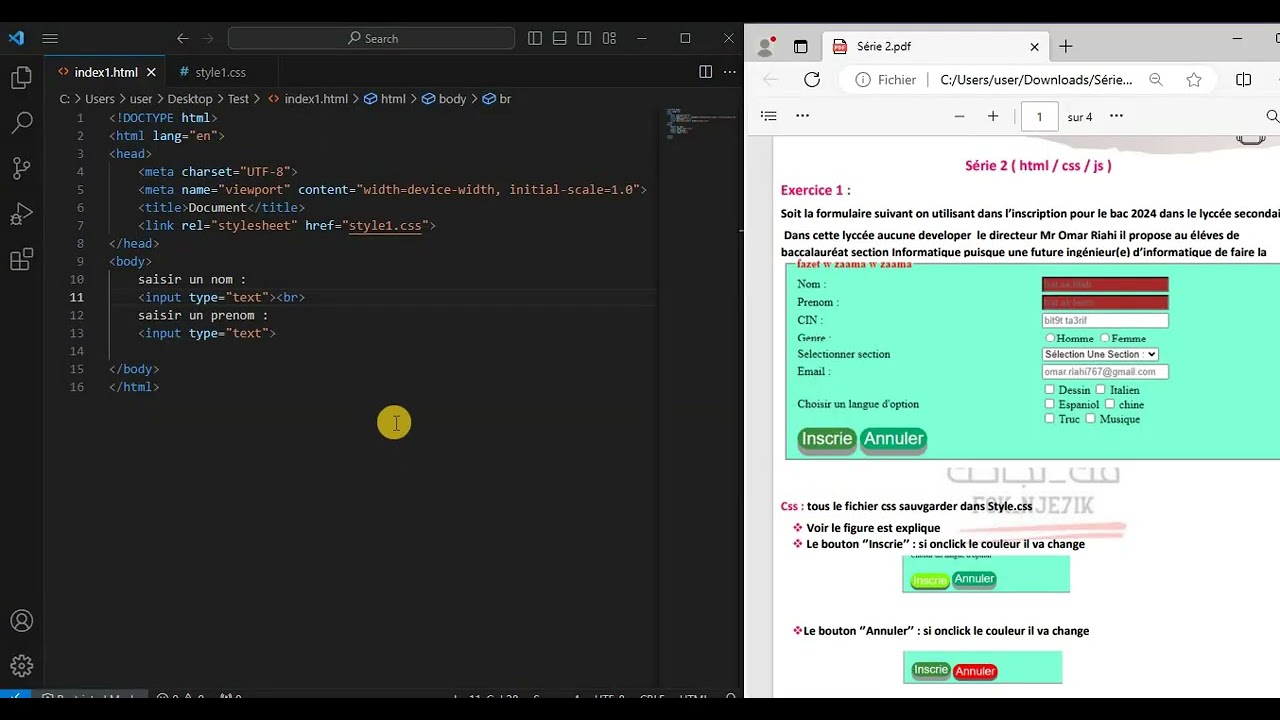1280x720 pixels.
Task: Open the Run and Debug view
Action: (x=21, y=214)
